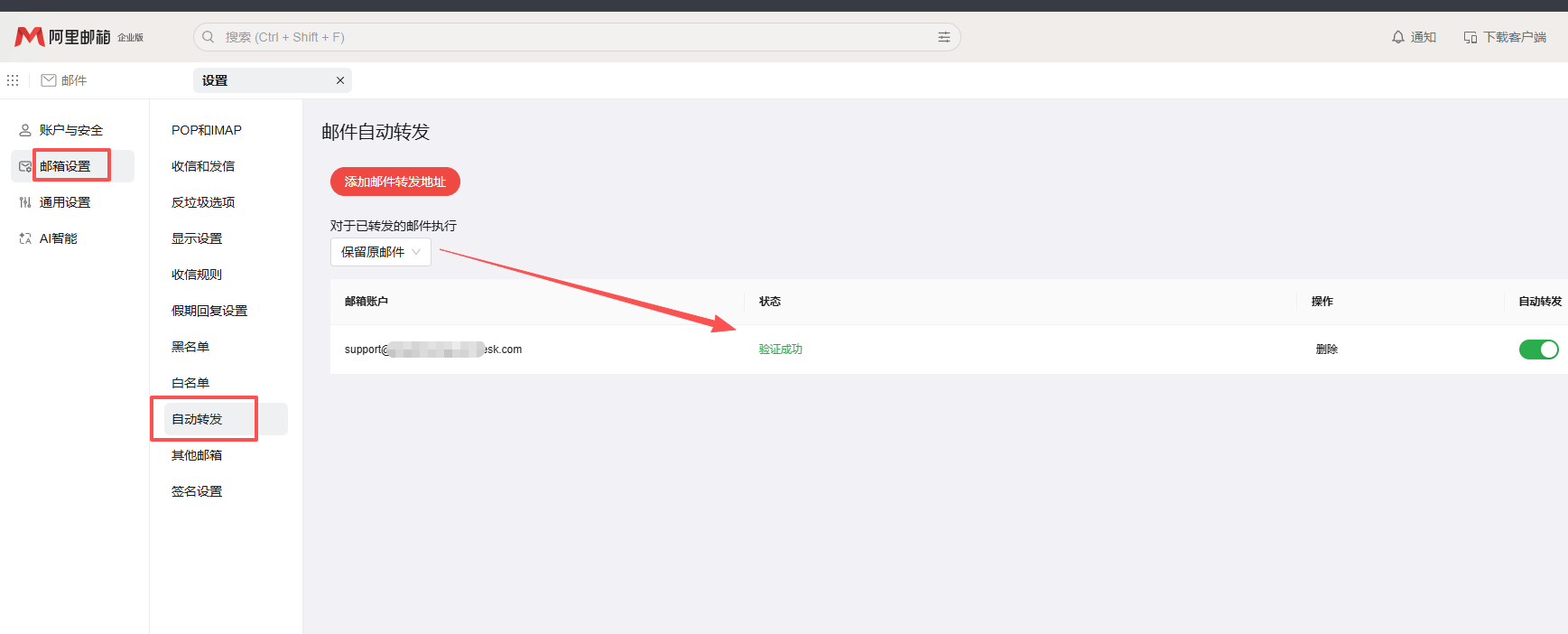Open the 签名设置 menu item
Screen dimensions: 1568x634
coord(197,491)
